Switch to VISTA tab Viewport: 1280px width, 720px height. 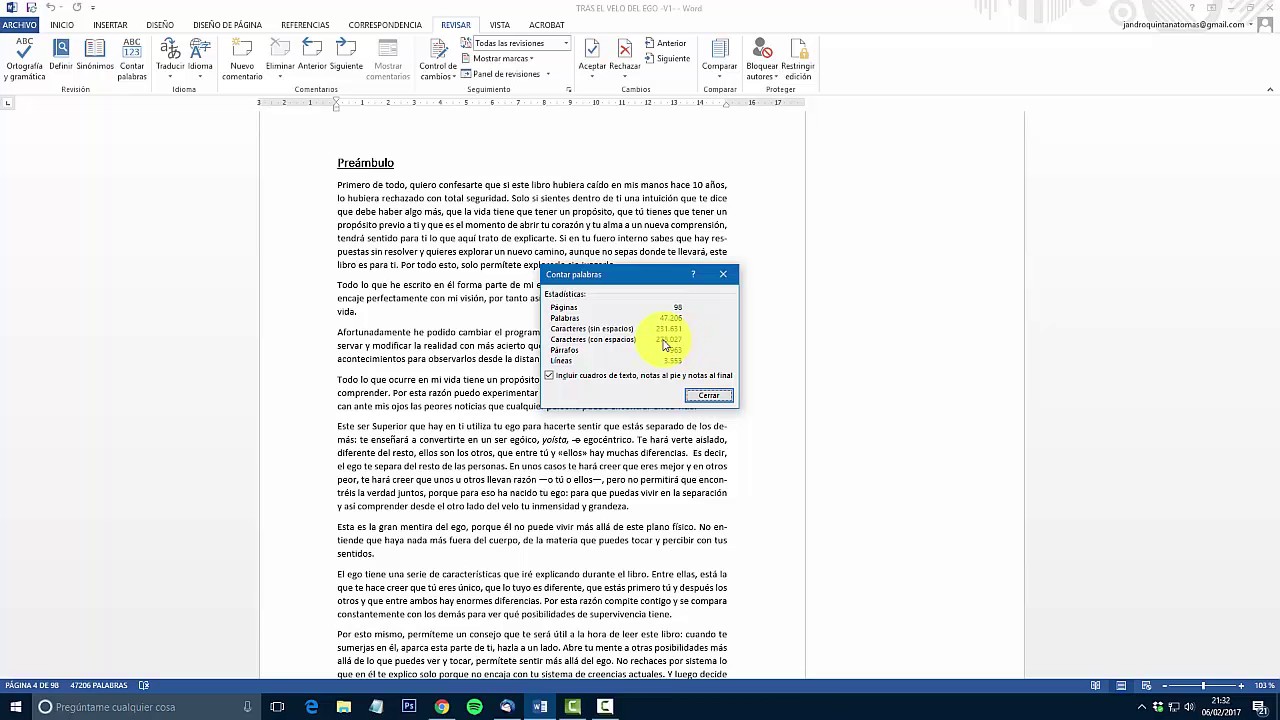click(500, 25)
